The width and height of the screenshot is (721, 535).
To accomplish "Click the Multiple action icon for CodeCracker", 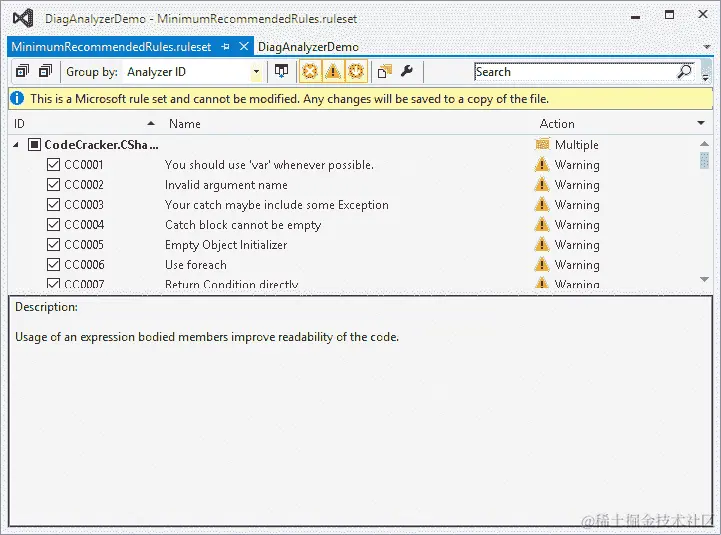I will (x=542, y=144).
